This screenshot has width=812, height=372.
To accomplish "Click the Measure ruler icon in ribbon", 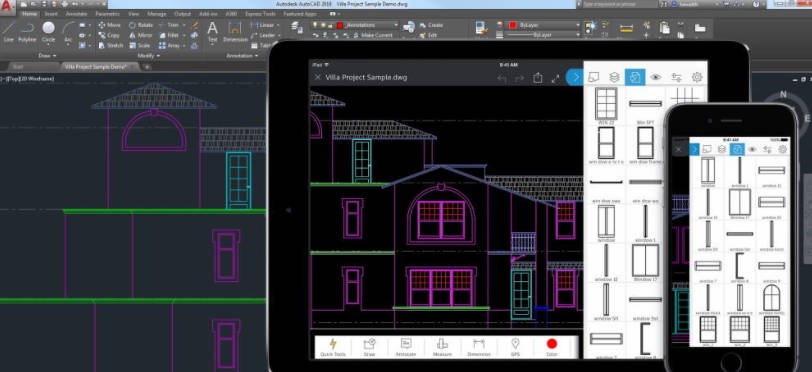I will (626, 29).
